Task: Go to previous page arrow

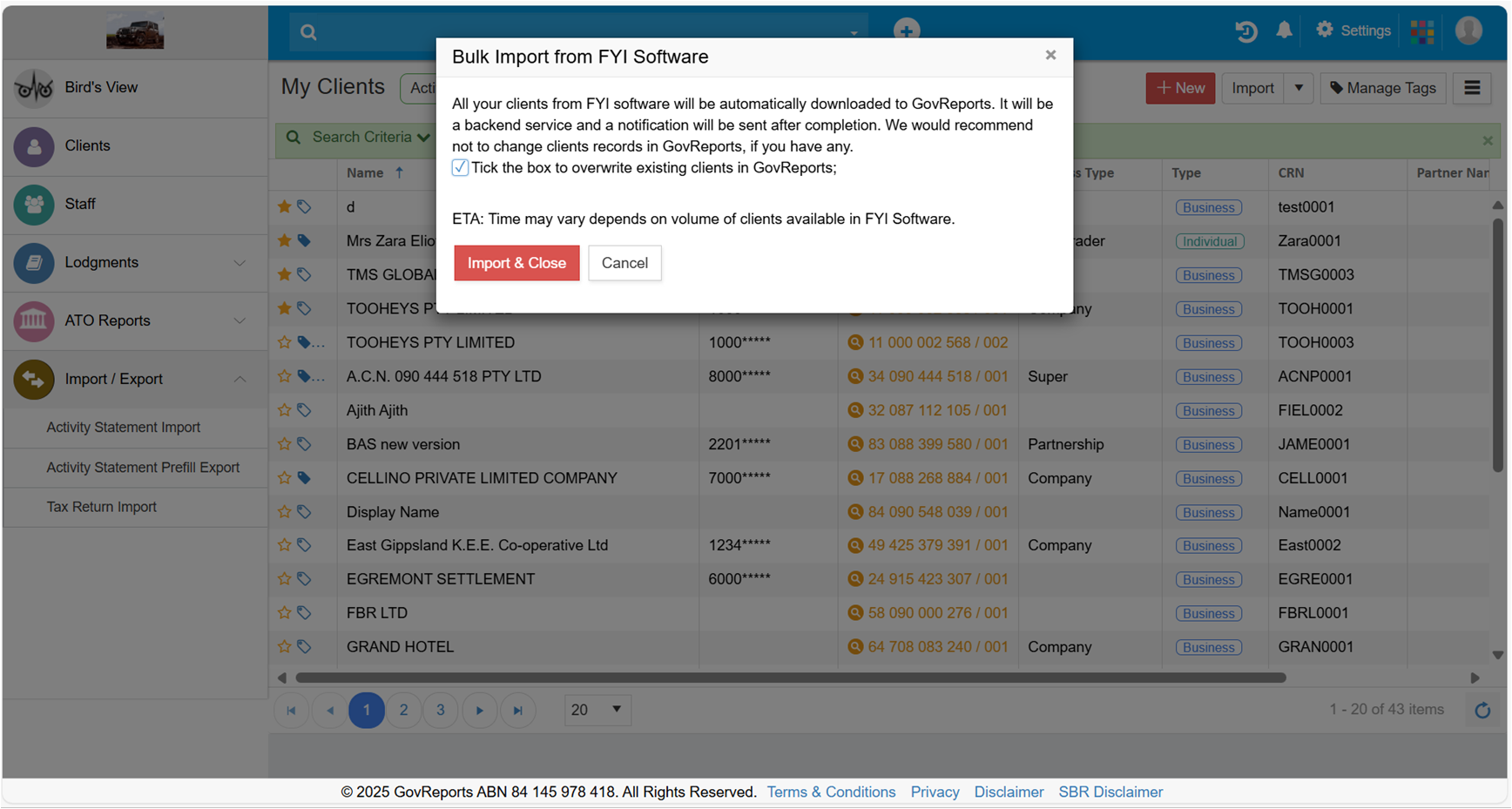Action: 329,711
